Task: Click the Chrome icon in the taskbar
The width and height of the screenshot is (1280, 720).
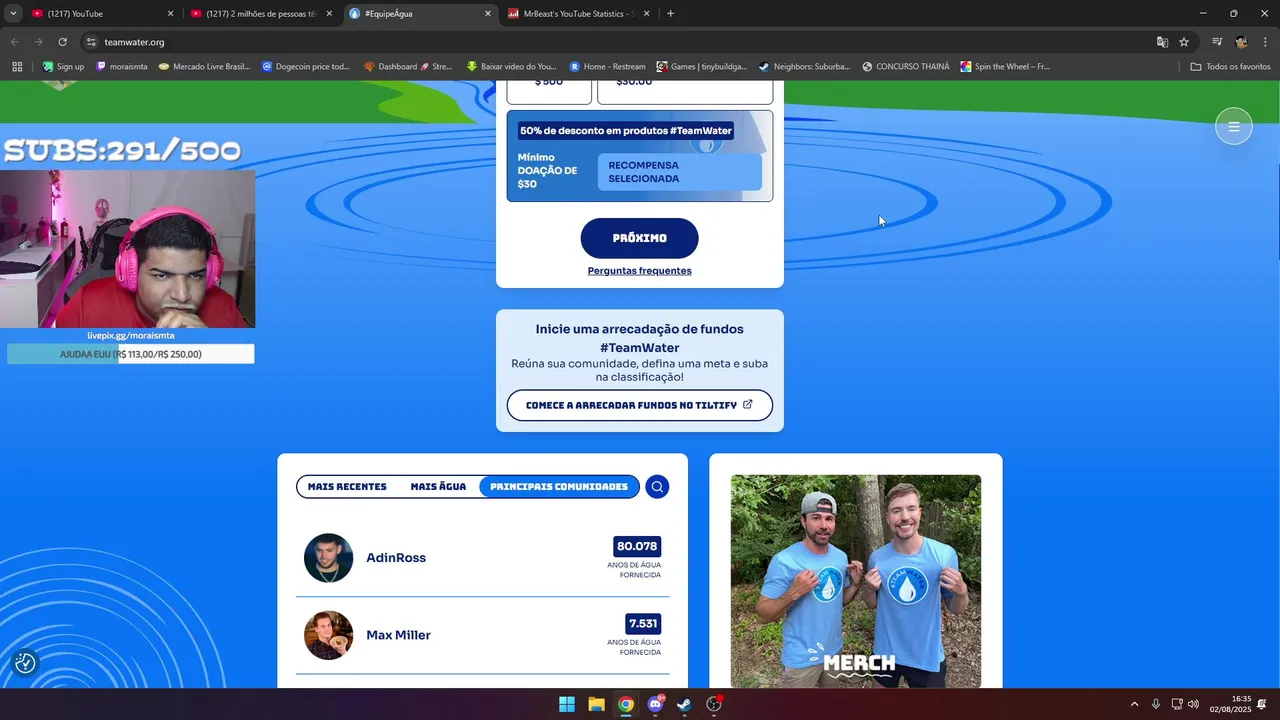Action: point(625,704)
